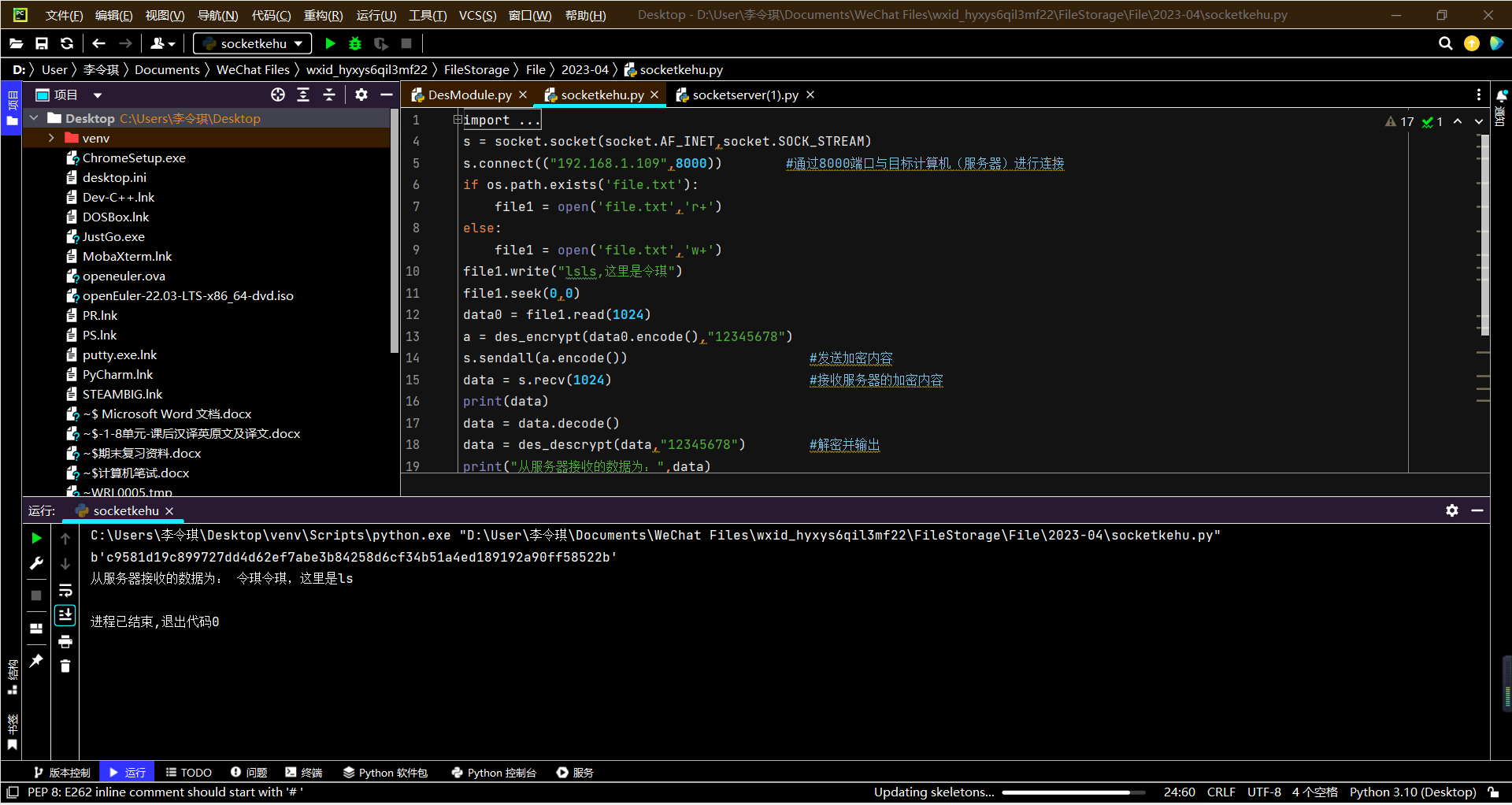Screen dimensions: 1512x805
Task: Toggle soft-wrap in run console
Action: (x=65, y=590)
